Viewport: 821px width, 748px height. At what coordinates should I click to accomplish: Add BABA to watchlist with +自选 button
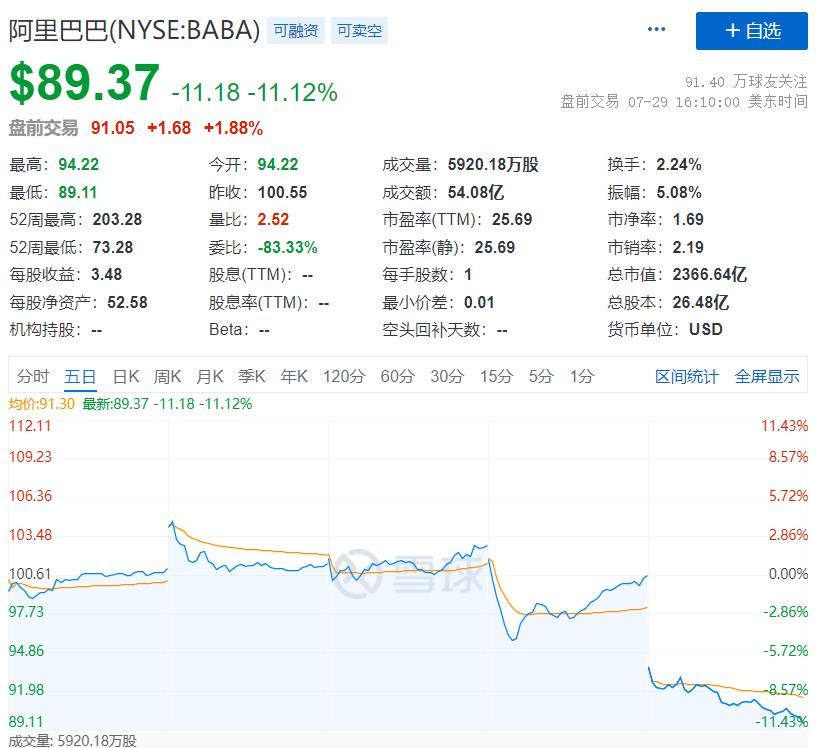click(x=751, y=31)
